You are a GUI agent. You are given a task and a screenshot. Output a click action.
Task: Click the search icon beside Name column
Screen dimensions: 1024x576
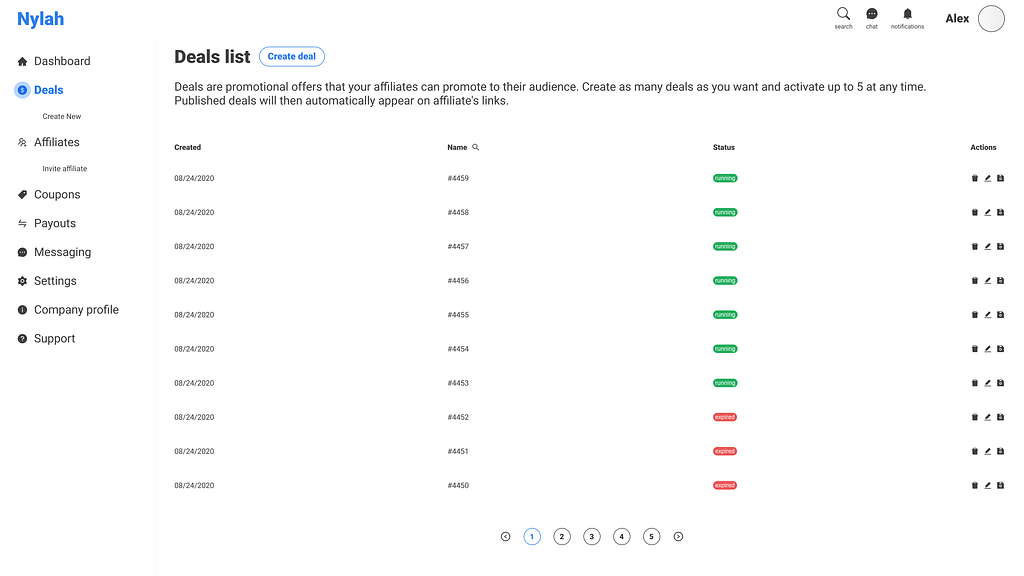coord(476,147)
